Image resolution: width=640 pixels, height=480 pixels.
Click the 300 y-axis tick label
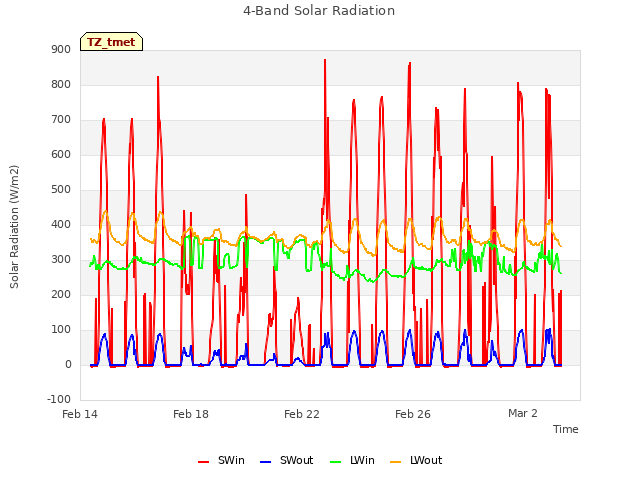click(x=61, y=260)
